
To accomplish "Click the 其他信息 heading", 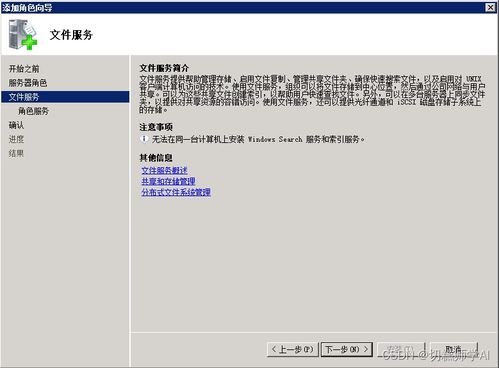I will 156,157.
